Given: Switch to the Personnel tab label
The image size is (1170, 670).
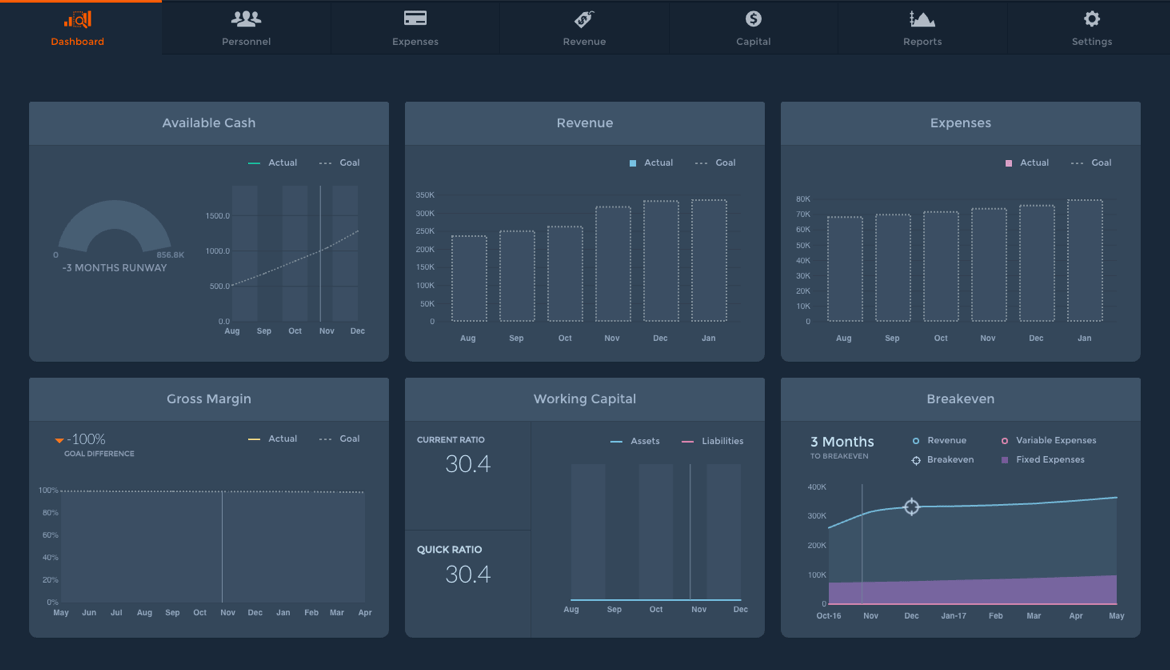Looking at the screenshot, I should 246,42.
